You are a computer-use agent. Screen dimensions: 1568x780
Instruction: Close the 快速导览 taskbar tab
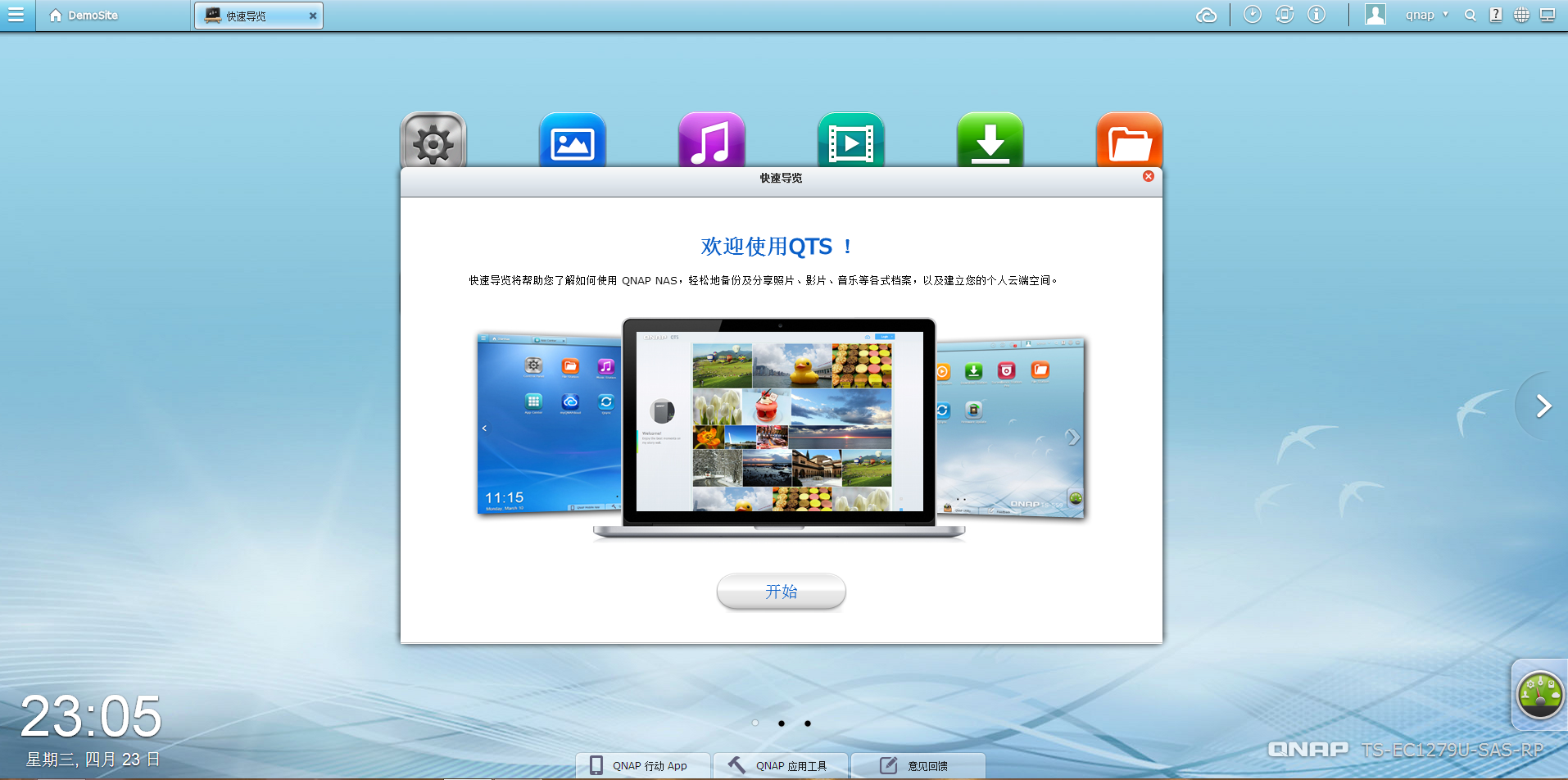coord(313,16)
